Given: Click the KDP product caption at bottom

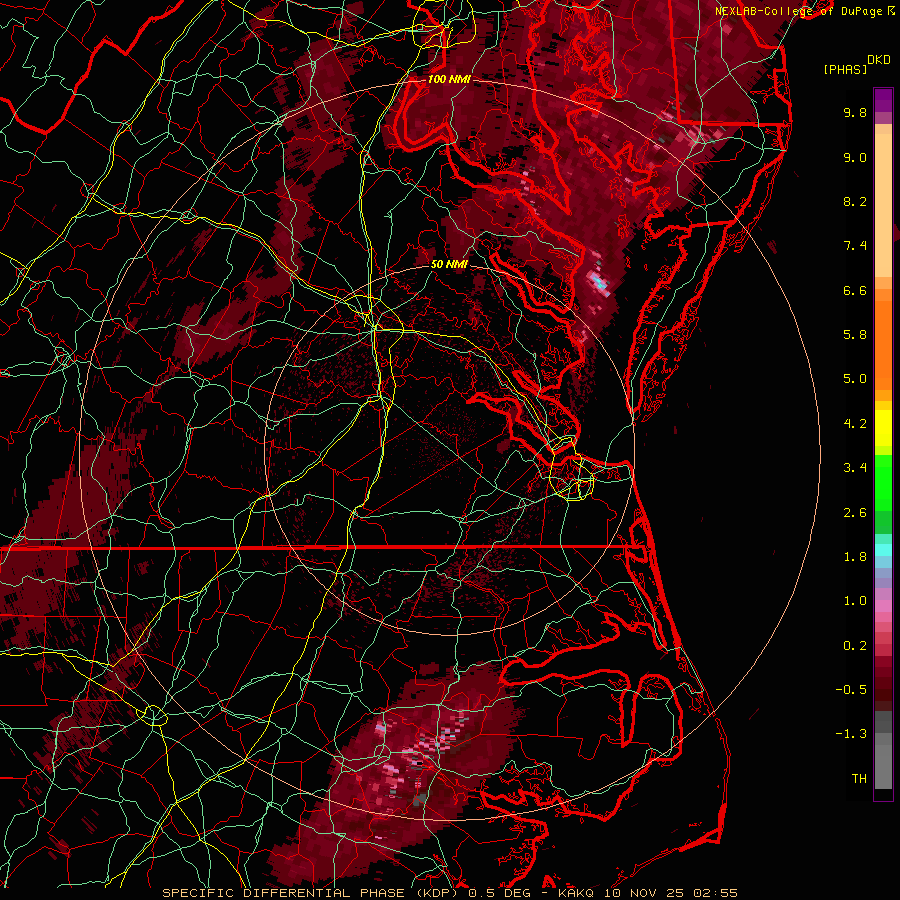Looking at the screenshot, I should coord(449,893).
